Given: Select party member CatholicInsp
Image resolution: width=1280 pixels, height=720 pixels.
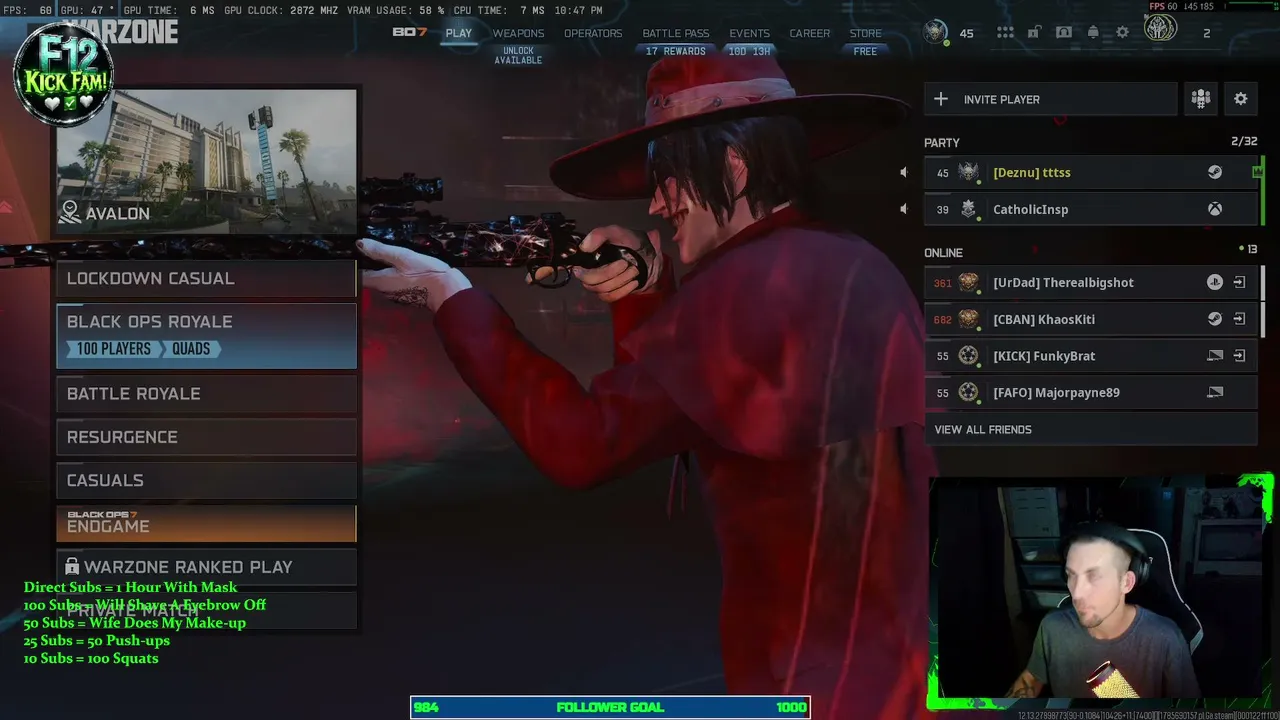Looking at the screenshot, I should (1091, 209).
